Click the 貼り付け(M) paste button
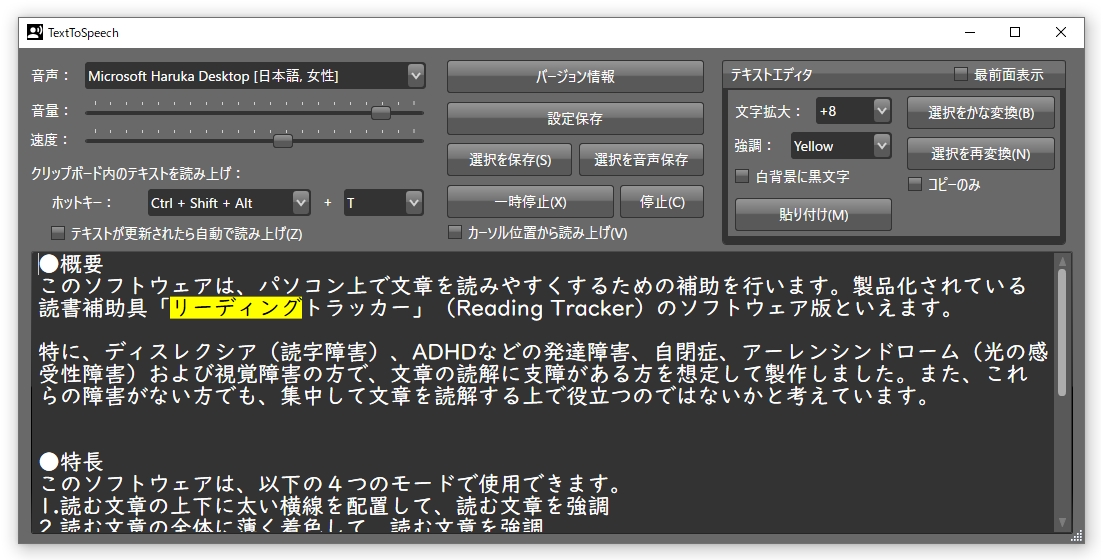 pos(813,215)
